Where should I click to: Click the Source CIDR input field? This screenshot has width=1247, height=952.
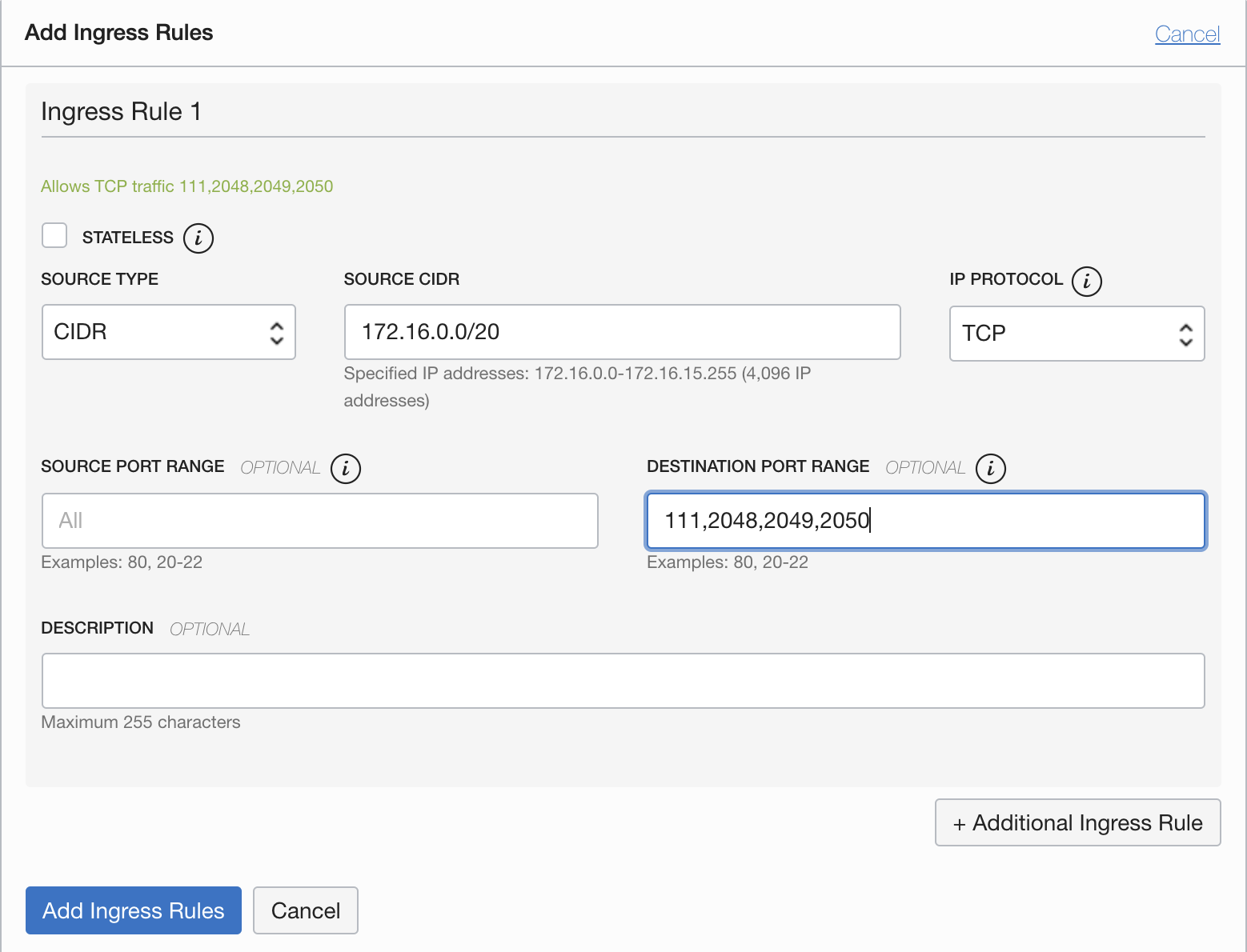coord(622,332)
